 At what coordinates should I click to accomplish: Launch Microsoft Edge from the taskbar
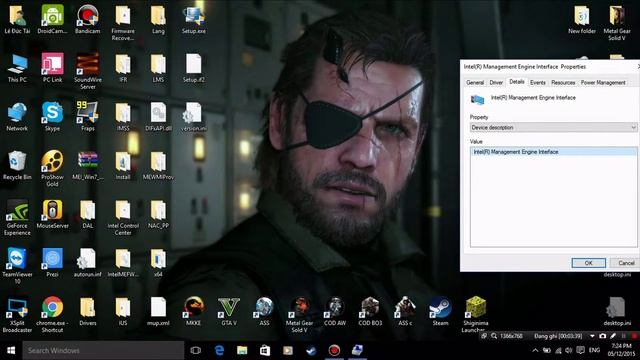[x=219, y=350]
